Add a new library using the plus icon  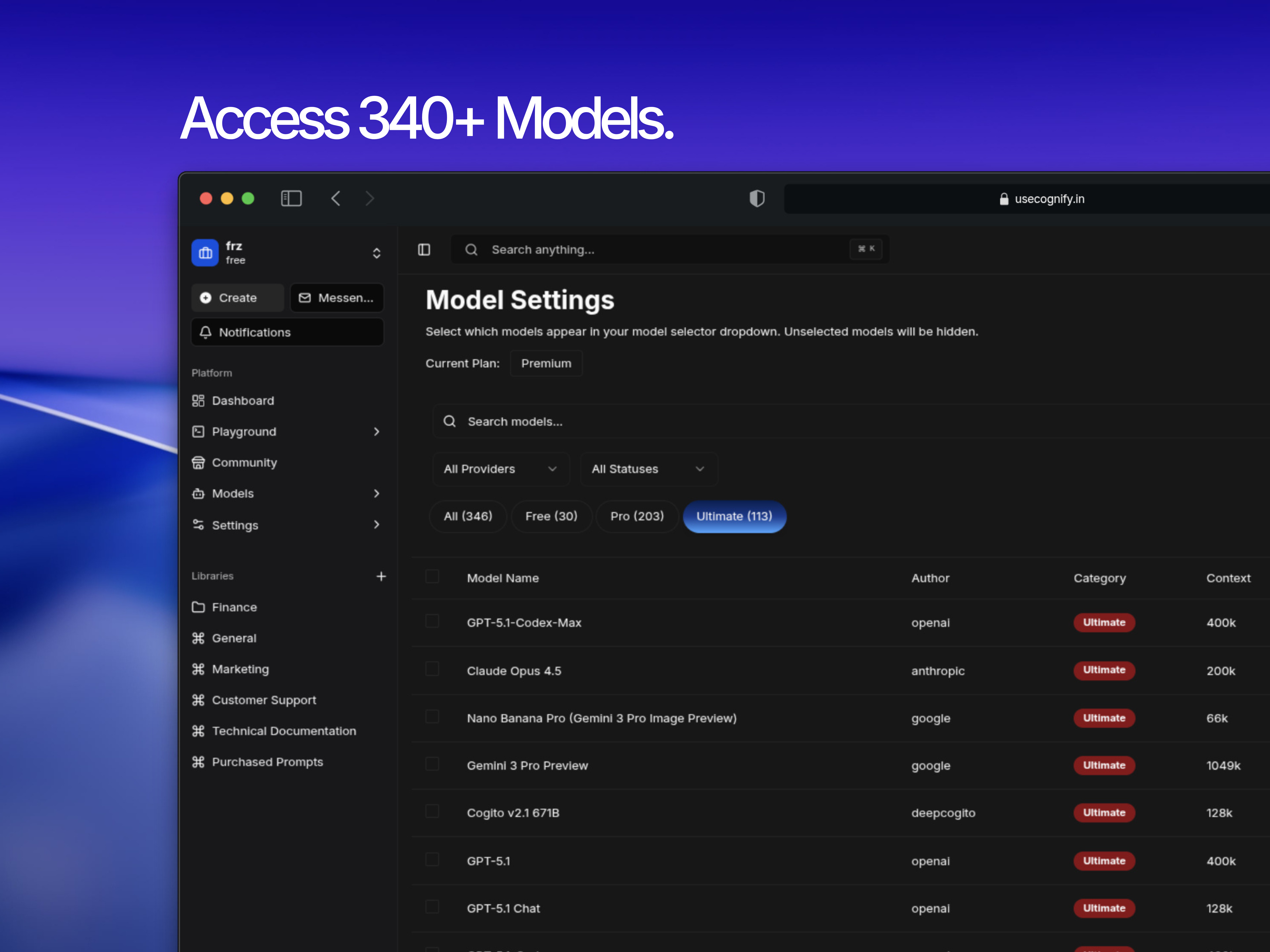pyautogui.click(x=381, y=576)
